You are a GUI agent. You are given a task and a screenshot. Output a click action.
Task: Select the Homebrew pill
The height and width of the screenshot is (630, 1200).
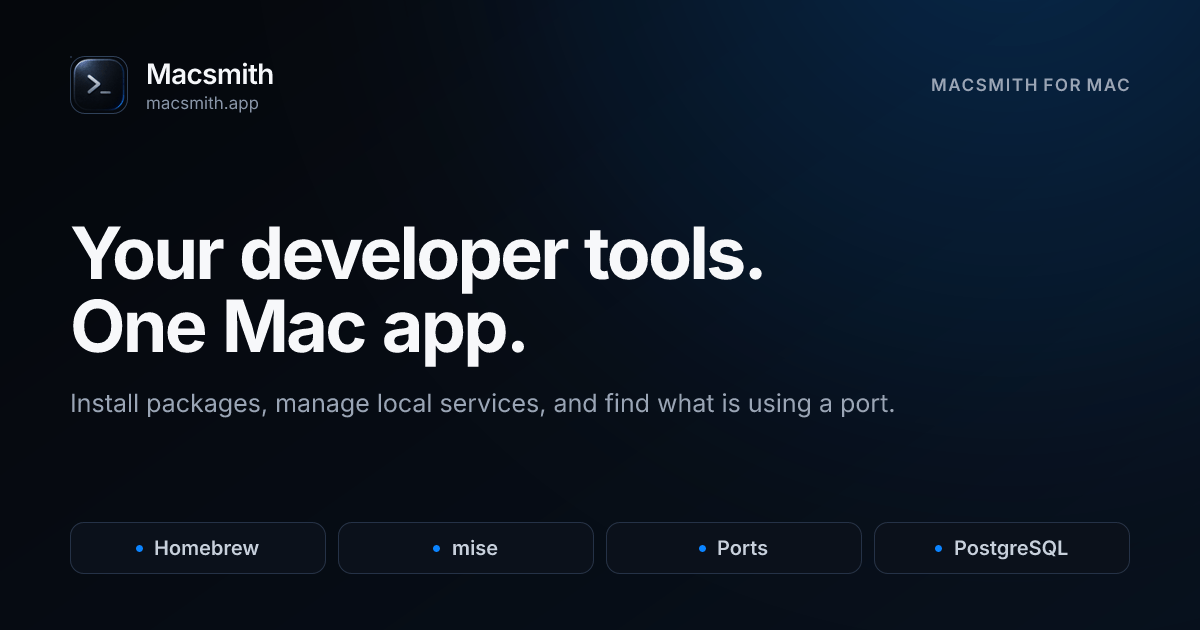click(198, 548)
